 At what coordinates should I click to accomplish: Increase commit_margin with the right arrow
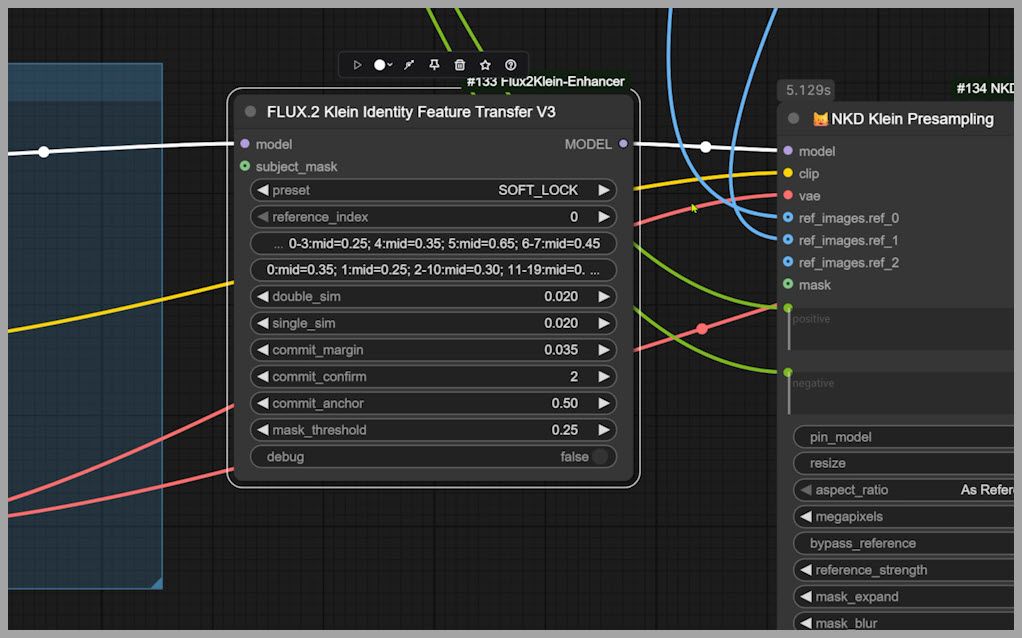[604, 350]
